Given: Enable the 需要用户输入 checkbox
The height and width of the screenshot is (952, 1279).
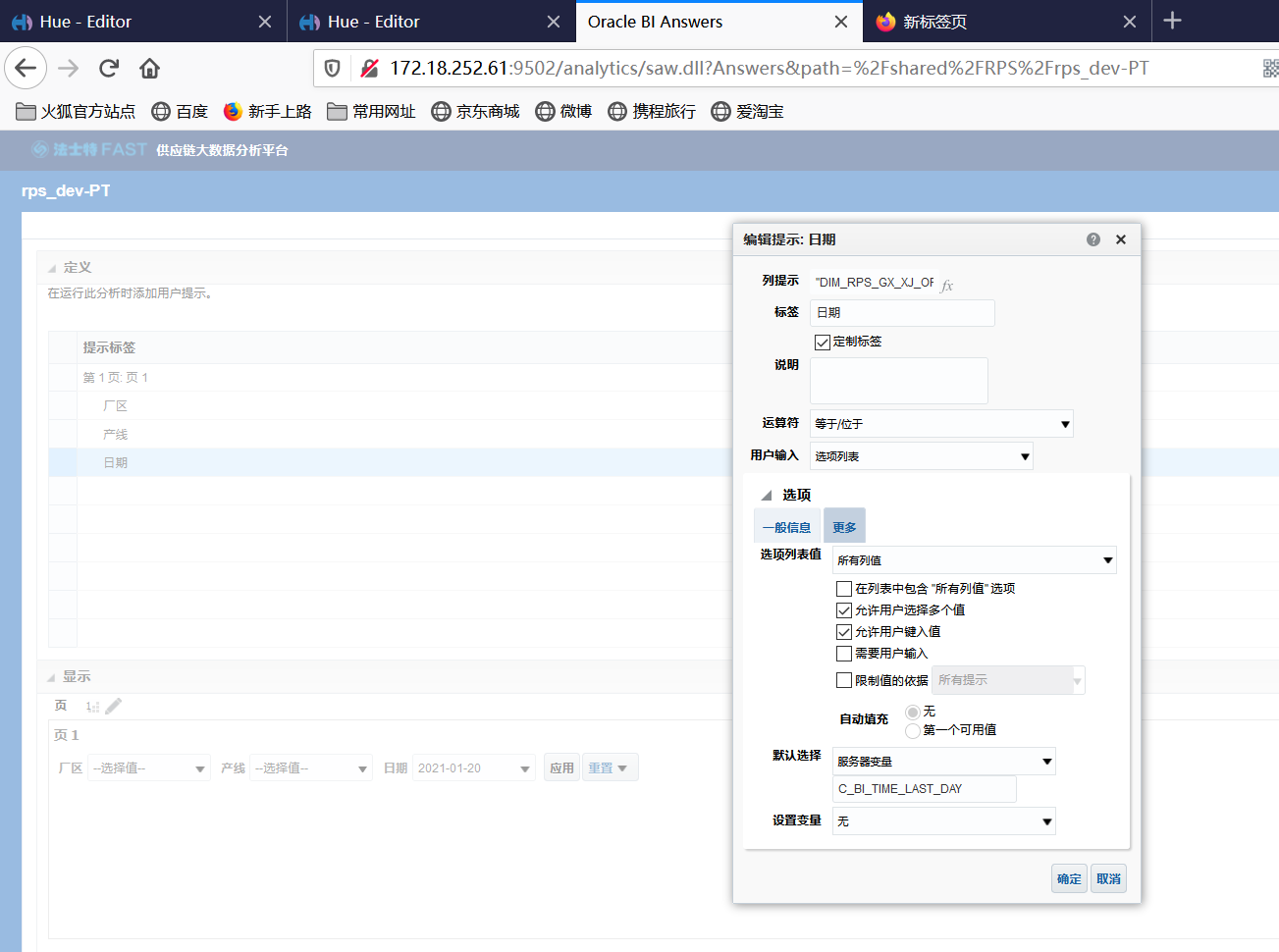Looking at the screenshot, I should [x=844, y=653].
